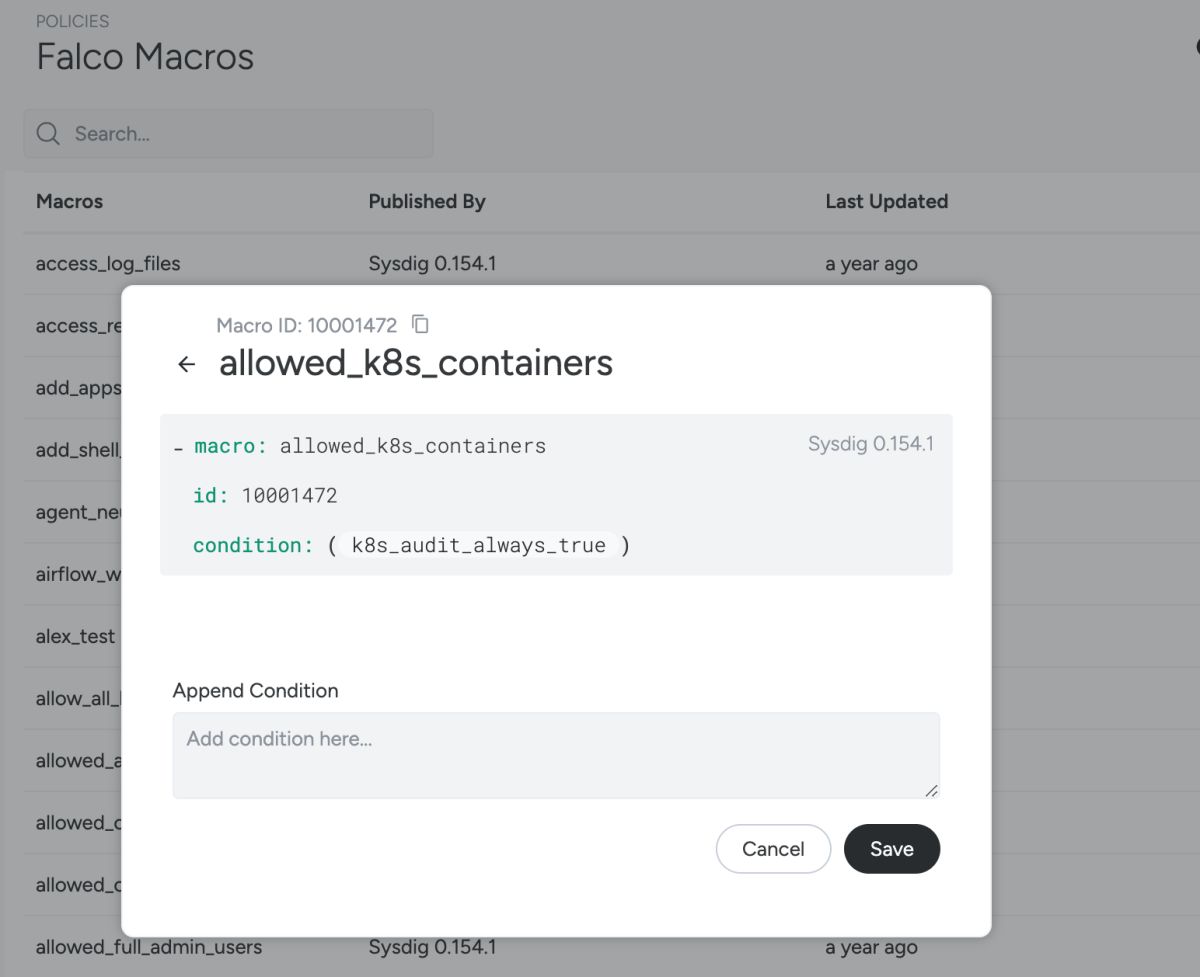Click the Append Condition resize handle

point(931,790)
